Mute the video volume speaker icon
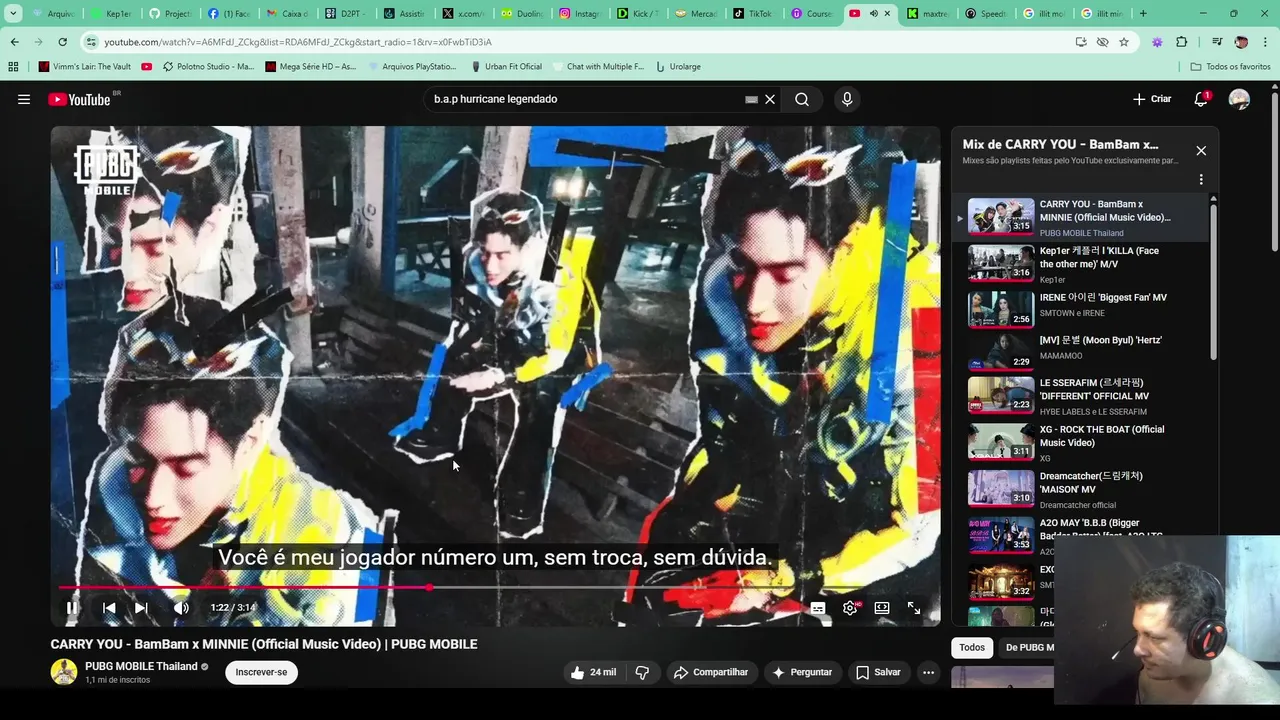This screenshot has height=720, width=1280. pyautogui.click(x=181, y=608)
